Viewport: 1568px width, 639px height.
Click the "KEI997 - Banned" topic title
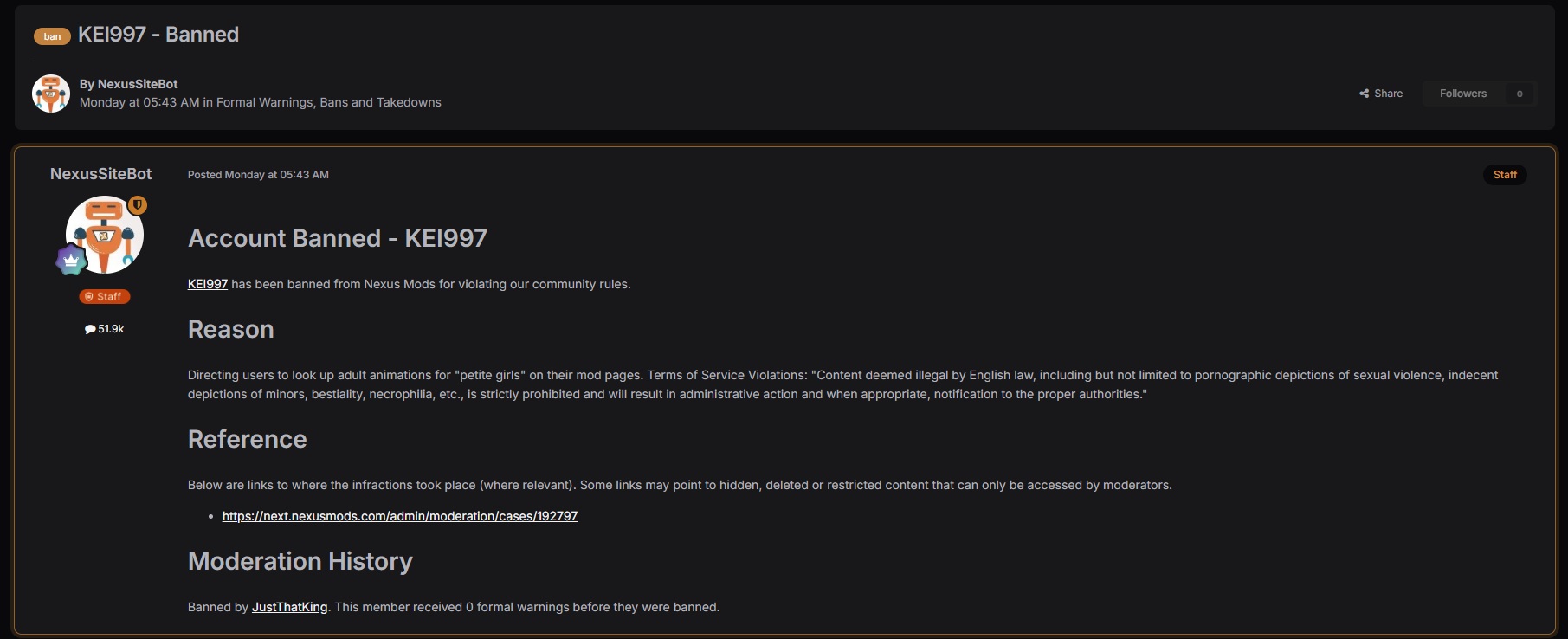tap(158, 35)
